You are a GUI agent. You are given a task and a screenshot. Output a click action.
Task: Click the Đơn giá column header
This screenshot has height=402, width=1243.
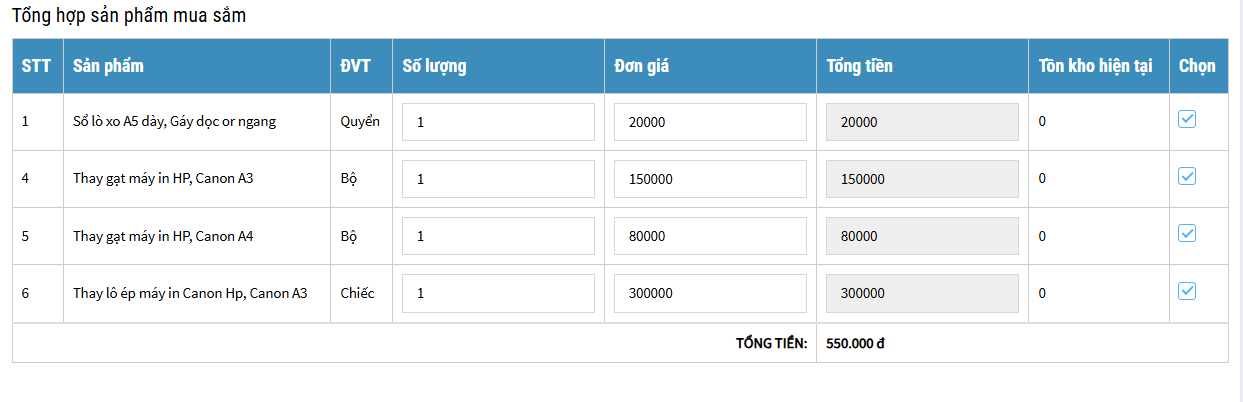point(642,66)
